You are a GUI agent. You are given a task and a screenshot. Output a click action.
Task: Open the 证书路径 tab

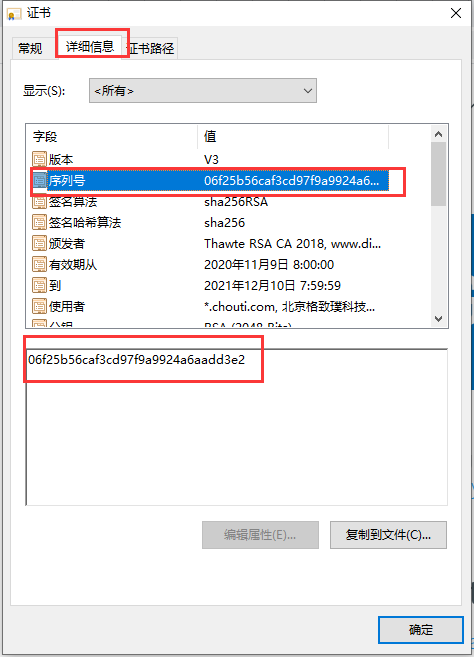point(151,48)
